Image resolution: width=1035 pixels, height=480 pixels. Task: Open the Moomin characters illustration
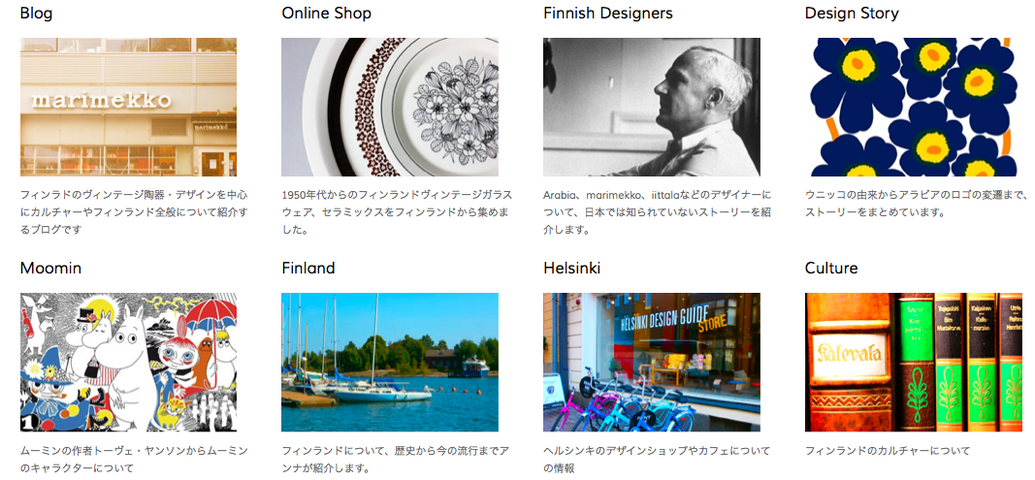tap(128, 362)
